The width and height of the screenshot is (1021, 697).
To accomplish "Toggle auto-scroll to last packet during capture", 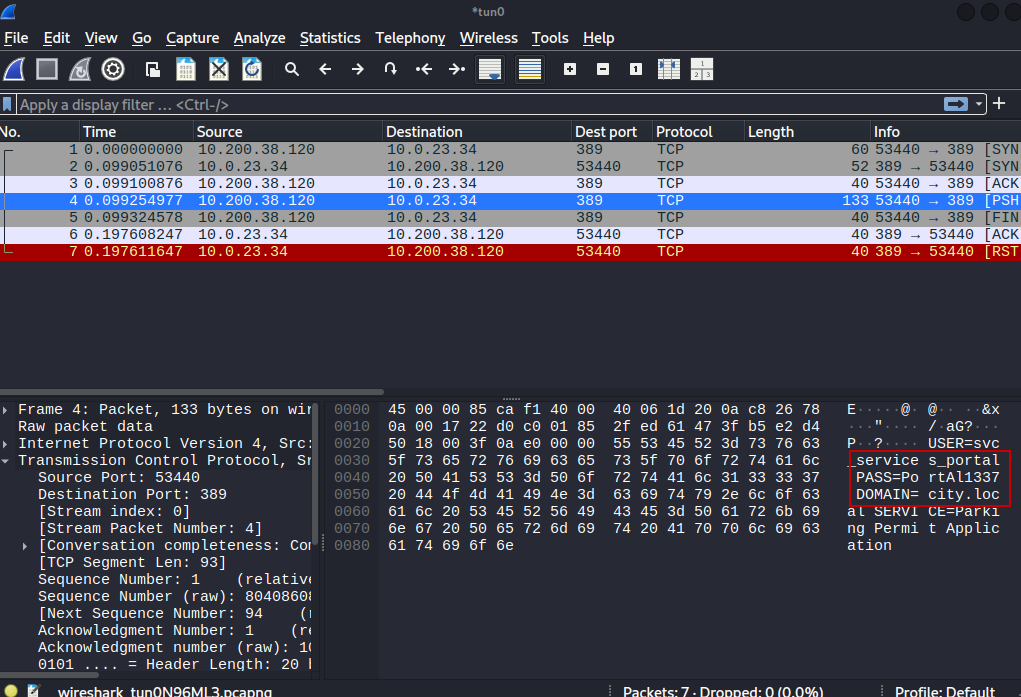I will click(x=490, y=69).
